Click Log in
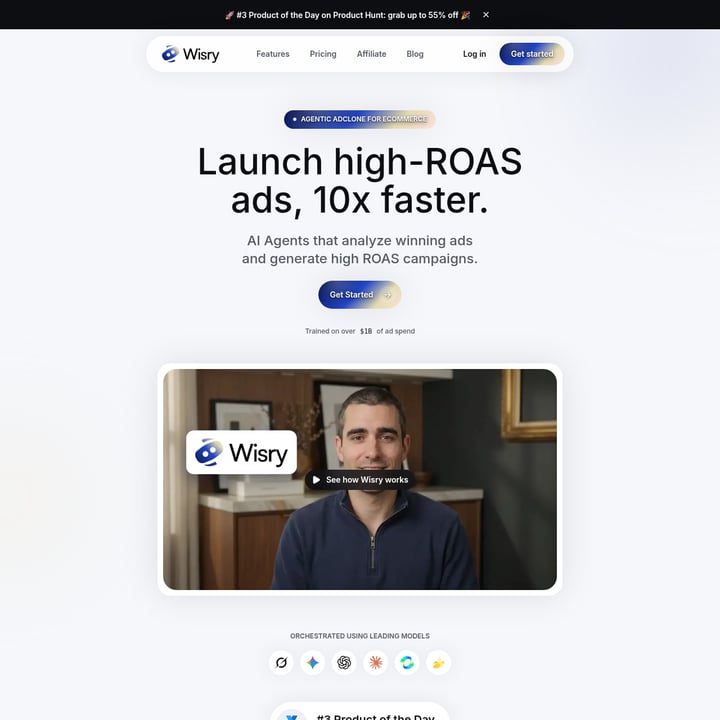The height and width of the screenshot is (720, 720). pos(474,54)
